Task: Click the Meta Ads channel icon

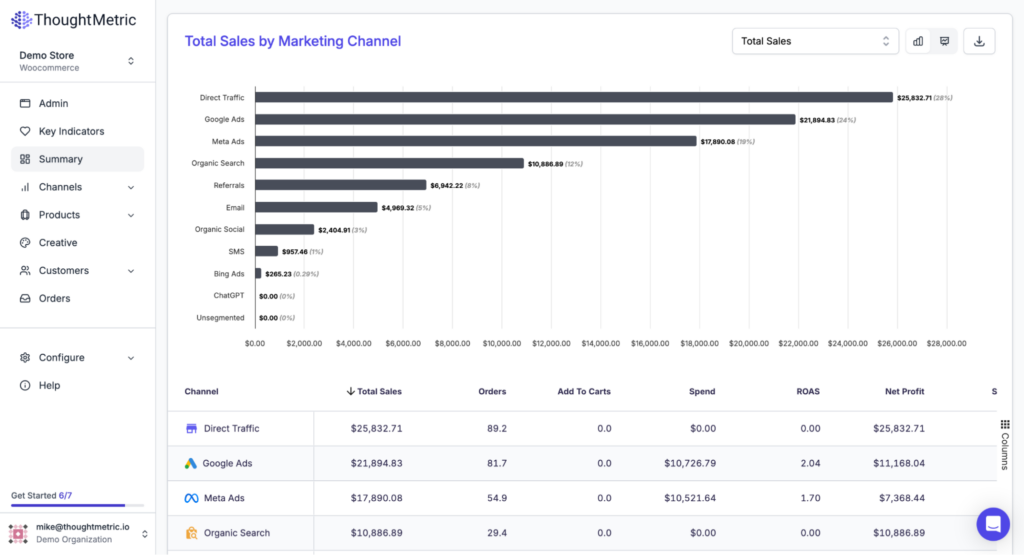Action: pyautogui.click(x=191, y=498)
